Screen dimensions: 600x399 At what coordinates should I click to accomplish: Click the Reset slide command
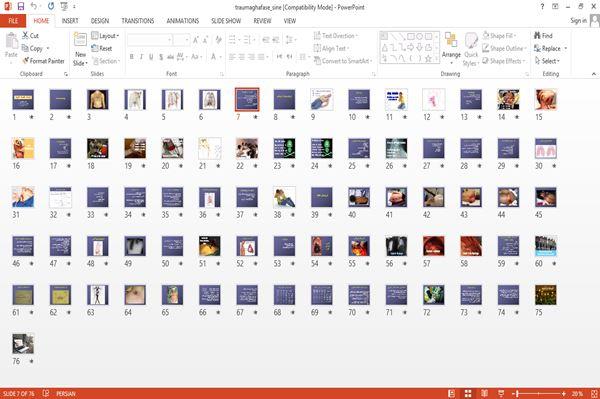click(102, 48)
